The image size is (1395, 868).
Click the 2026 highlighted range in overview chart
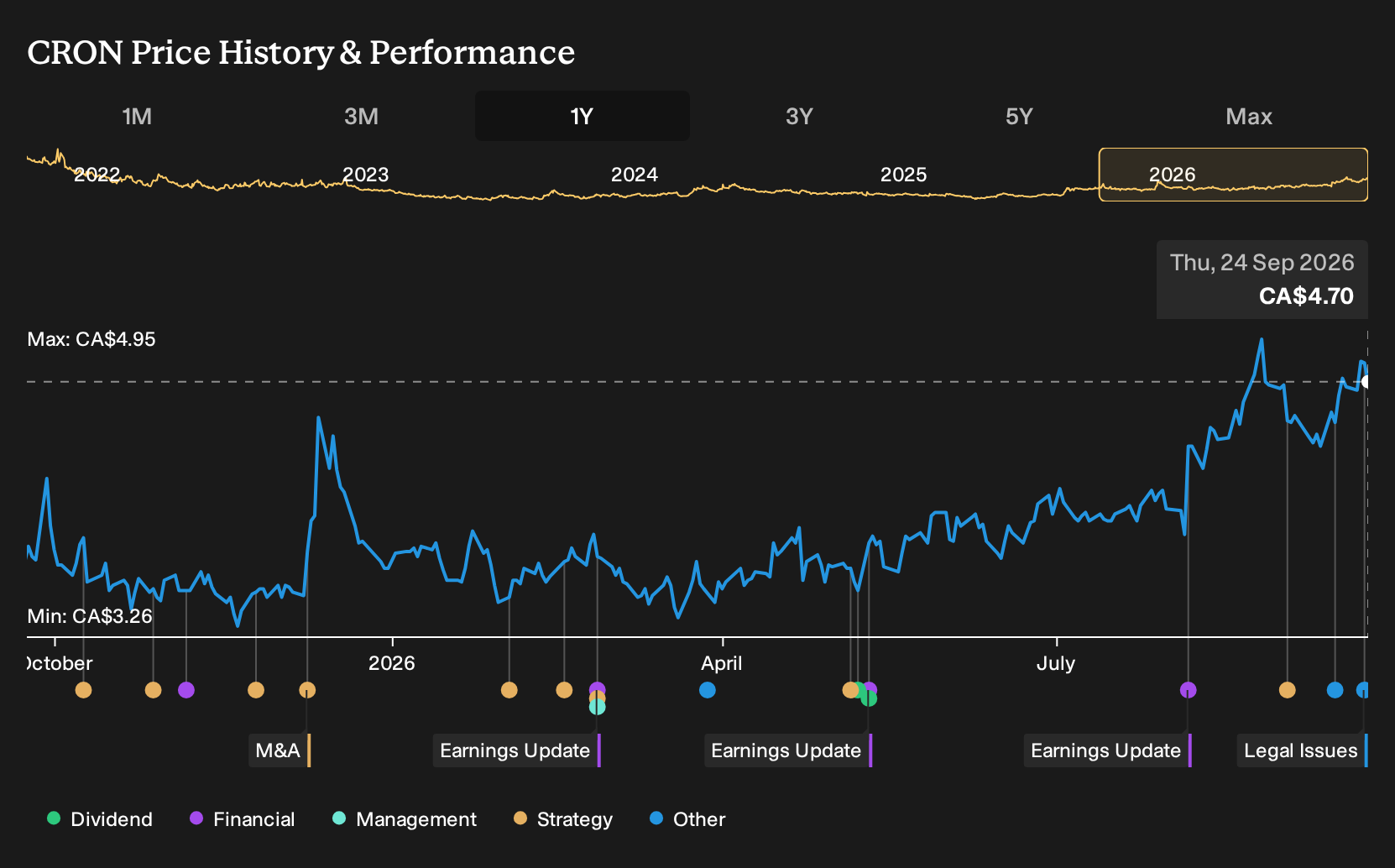coord(1233,175)
